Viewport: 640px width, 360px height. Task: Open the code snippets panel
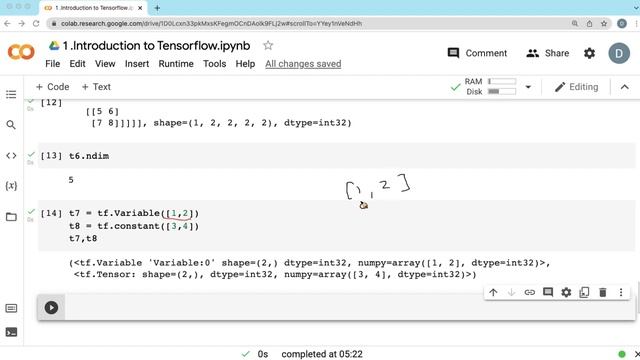click(11, 156)
